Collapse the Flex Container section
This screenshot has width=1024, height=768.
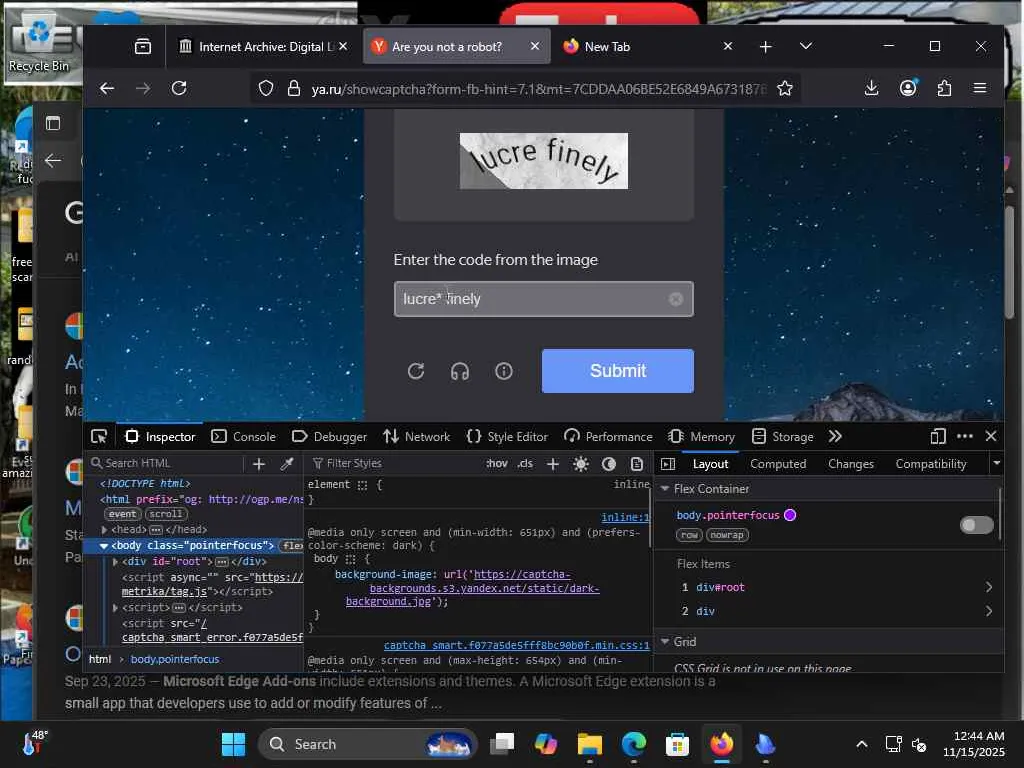click(665, 488)
